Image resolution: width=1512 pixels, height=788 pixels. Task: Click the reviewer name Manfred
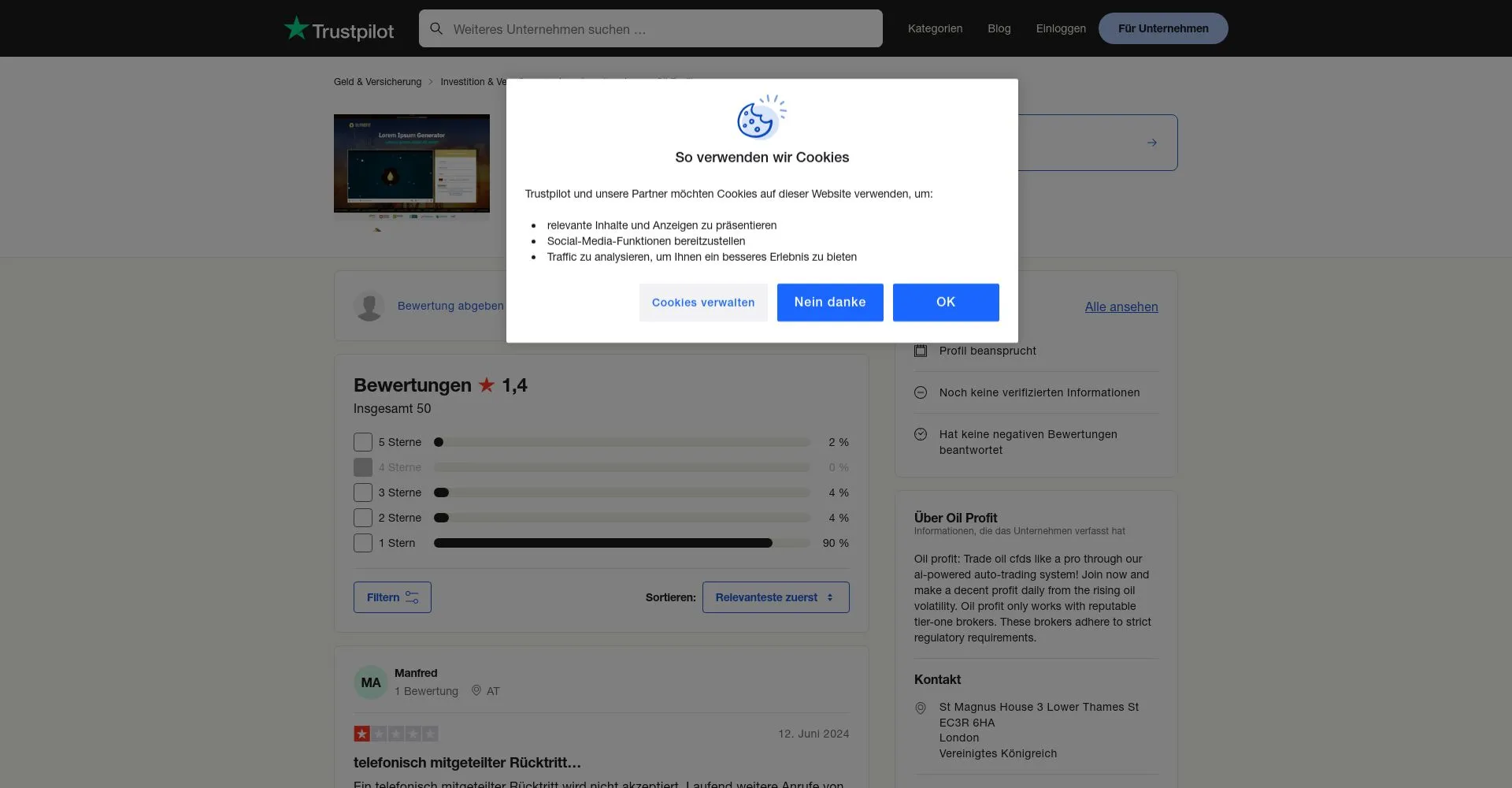point(416,673)
